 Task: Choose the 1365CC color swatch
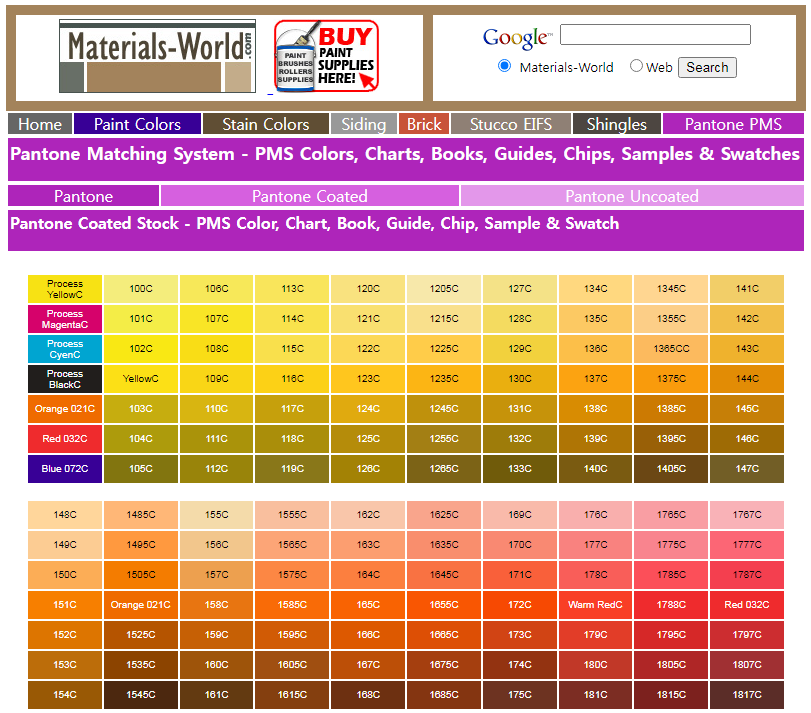point(671,349)
